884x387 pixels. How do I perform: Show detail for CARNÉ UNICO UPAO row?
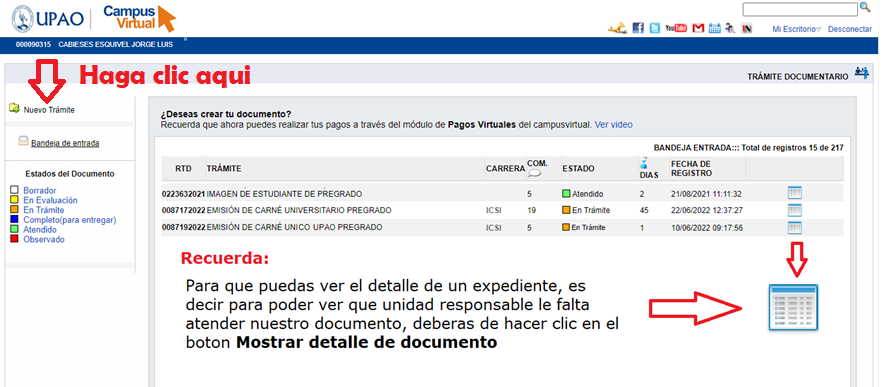point(794,228)
